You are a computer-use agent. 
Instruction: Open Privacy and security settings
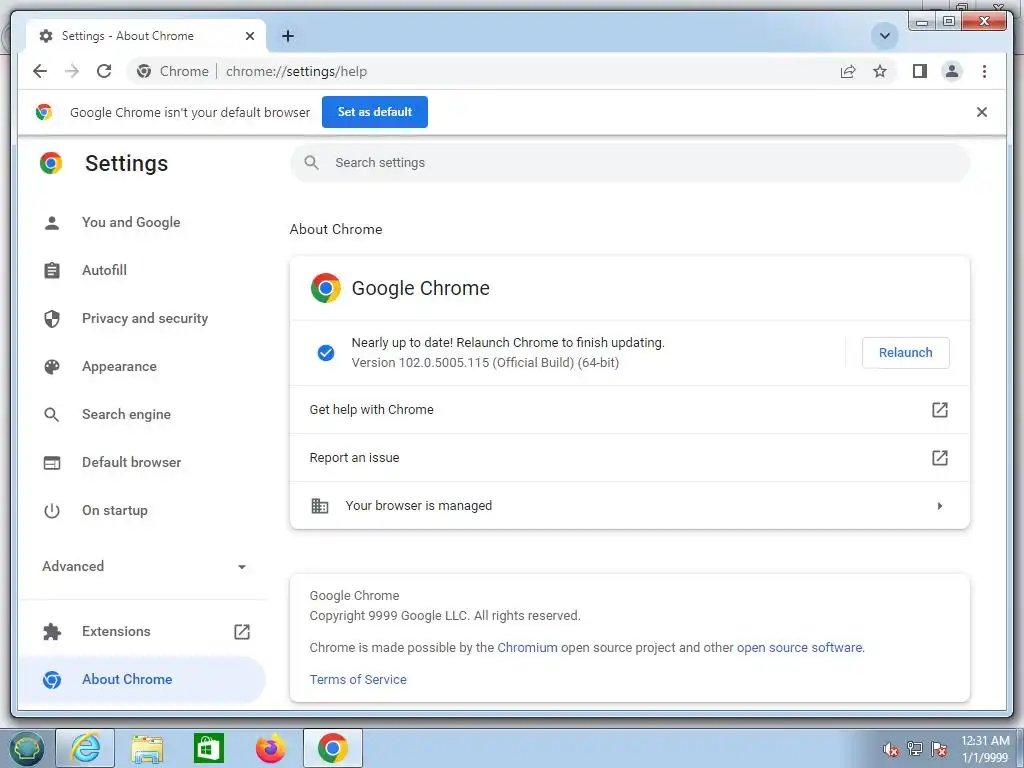tap(142, 318)
